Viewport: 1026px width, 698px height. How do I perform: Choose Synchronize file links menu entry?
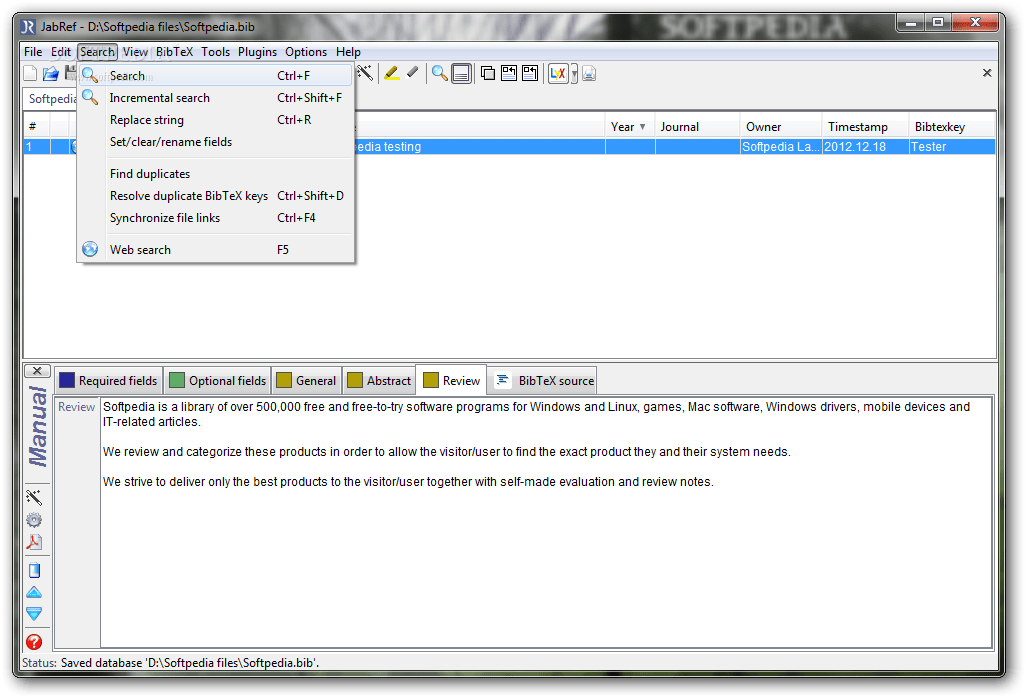pos(216,218)
